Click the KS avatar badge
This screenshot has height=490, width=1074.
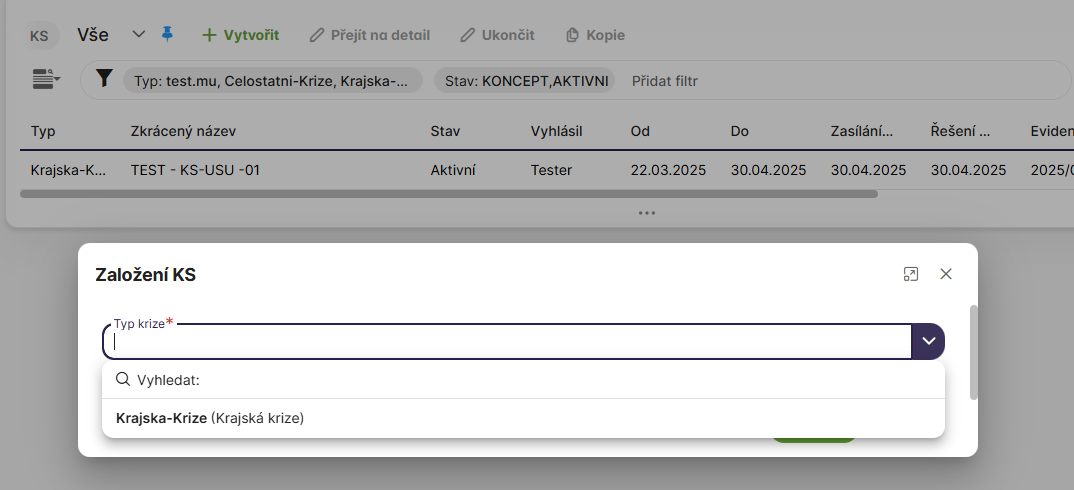[x=40, y=35]
